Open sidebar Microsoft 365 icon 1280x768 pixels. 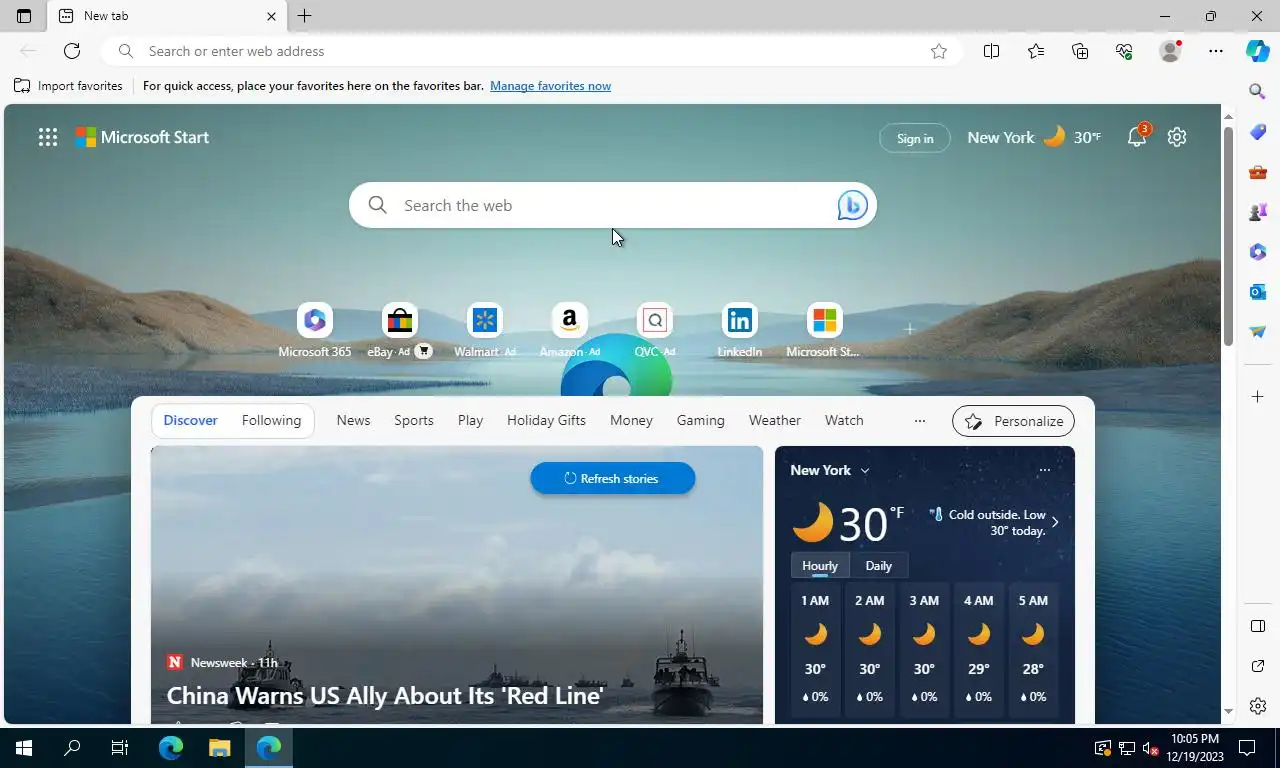pyautogui.click(x=1258, y=252)
